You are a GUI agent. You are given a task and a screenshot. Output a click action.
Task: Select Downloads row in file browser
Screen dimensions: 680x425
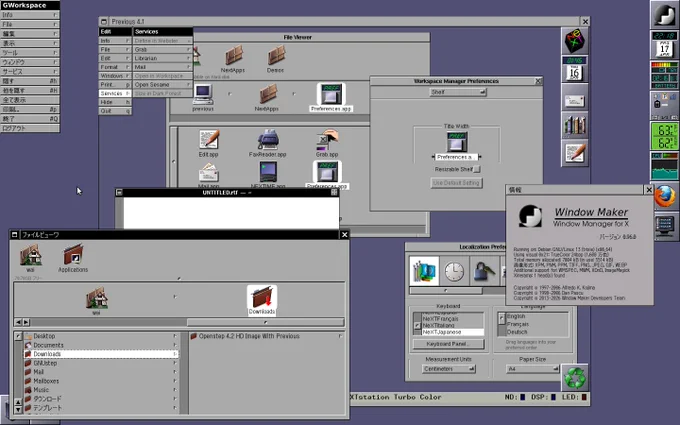[x=101, y=354]
